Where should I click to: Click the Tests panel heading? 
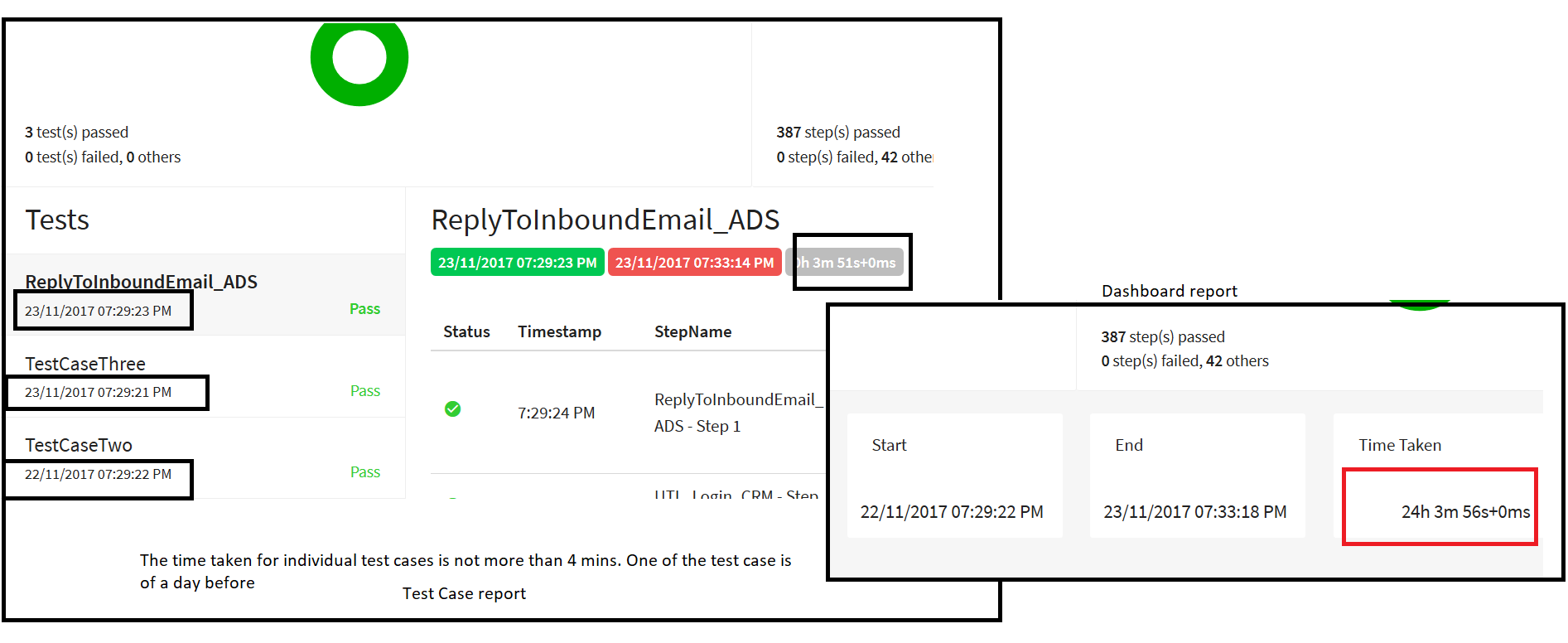tap(57, 220)
